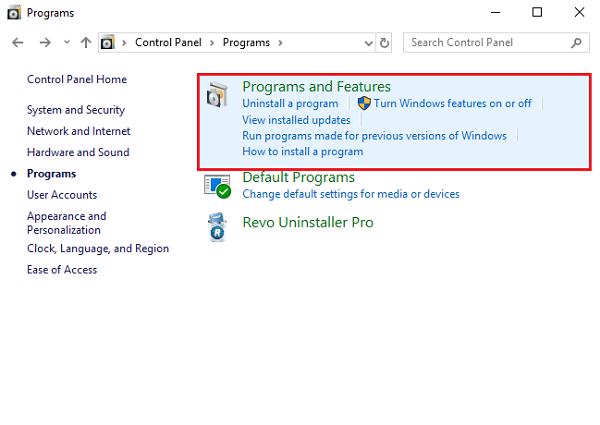This screenshot has height=425, width=600.
Task: Select Control Panel in the breadcrumb path
Action: click(167, 43)
